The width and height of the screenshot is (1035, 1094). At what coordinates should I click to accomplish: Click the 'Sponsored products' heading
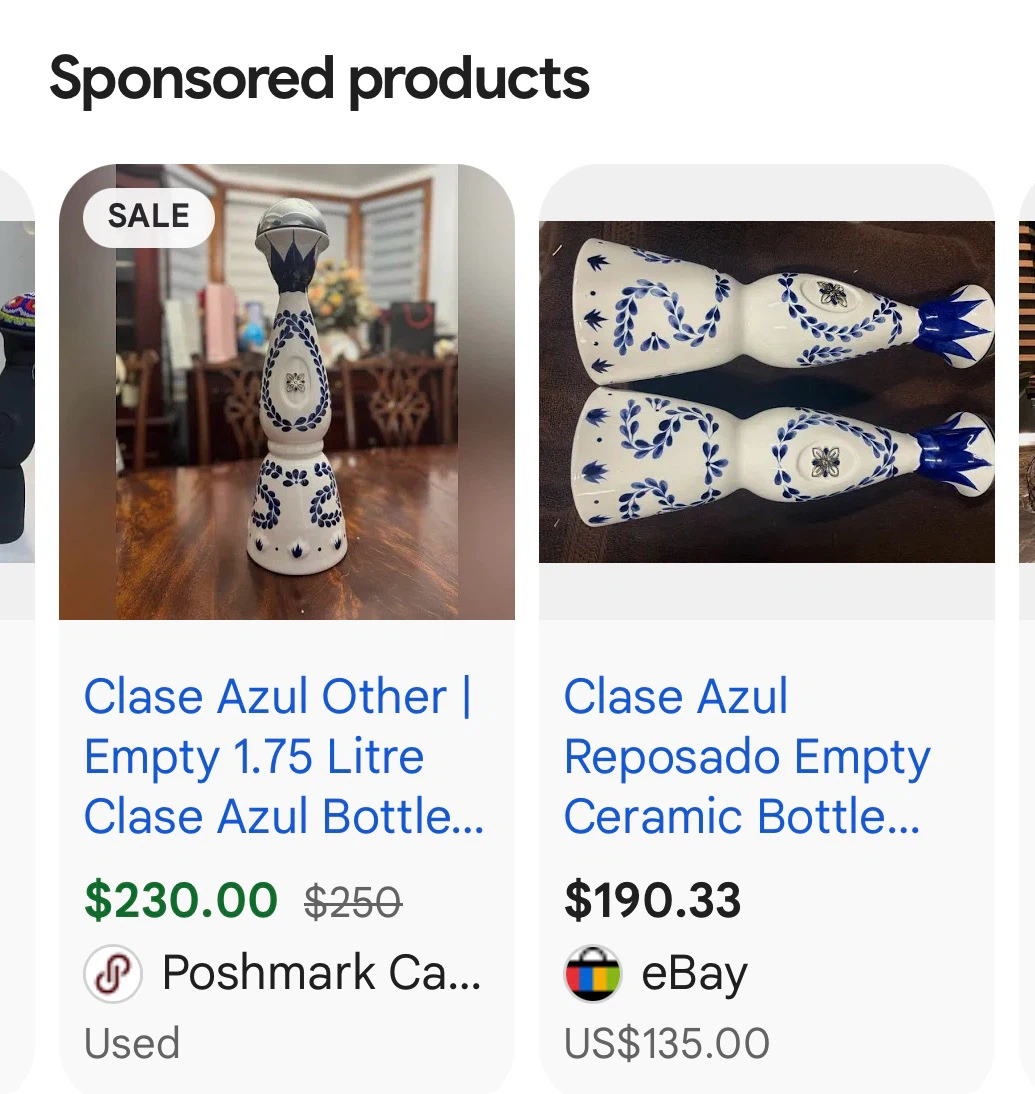click(x=320, y=80)
